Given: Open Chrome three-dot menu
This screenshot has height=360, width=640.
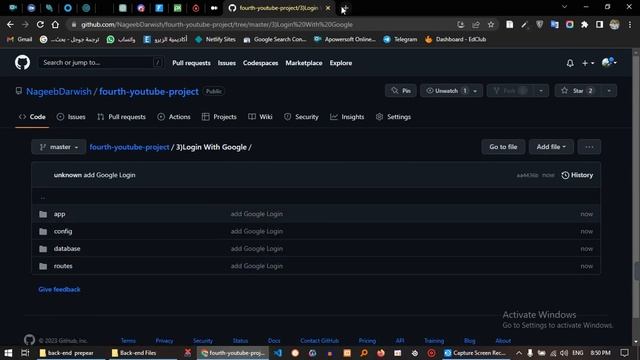Looking at the screenshot, I should coord(630,24).
